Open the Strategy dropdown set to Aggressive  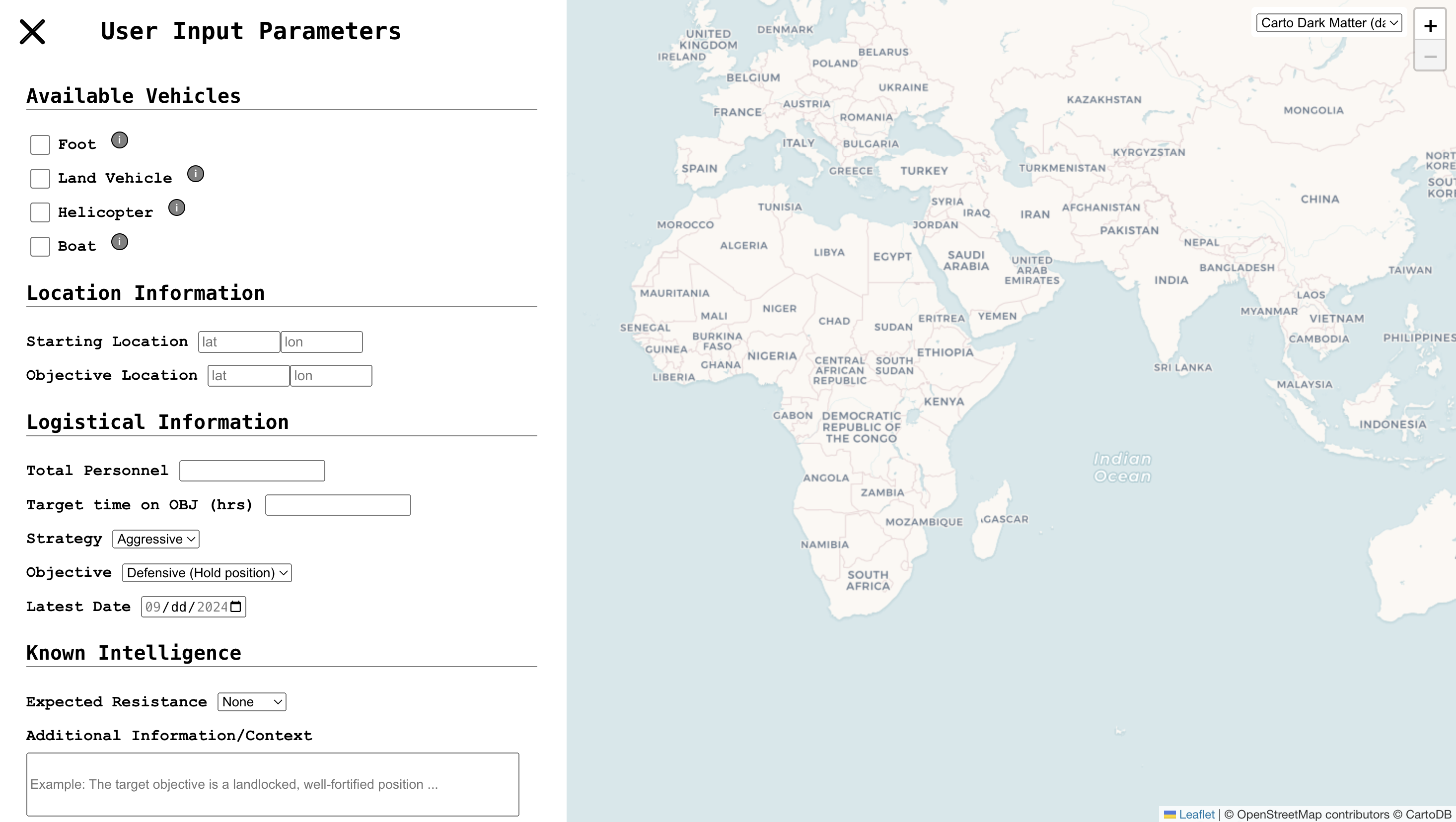[156, 539]
